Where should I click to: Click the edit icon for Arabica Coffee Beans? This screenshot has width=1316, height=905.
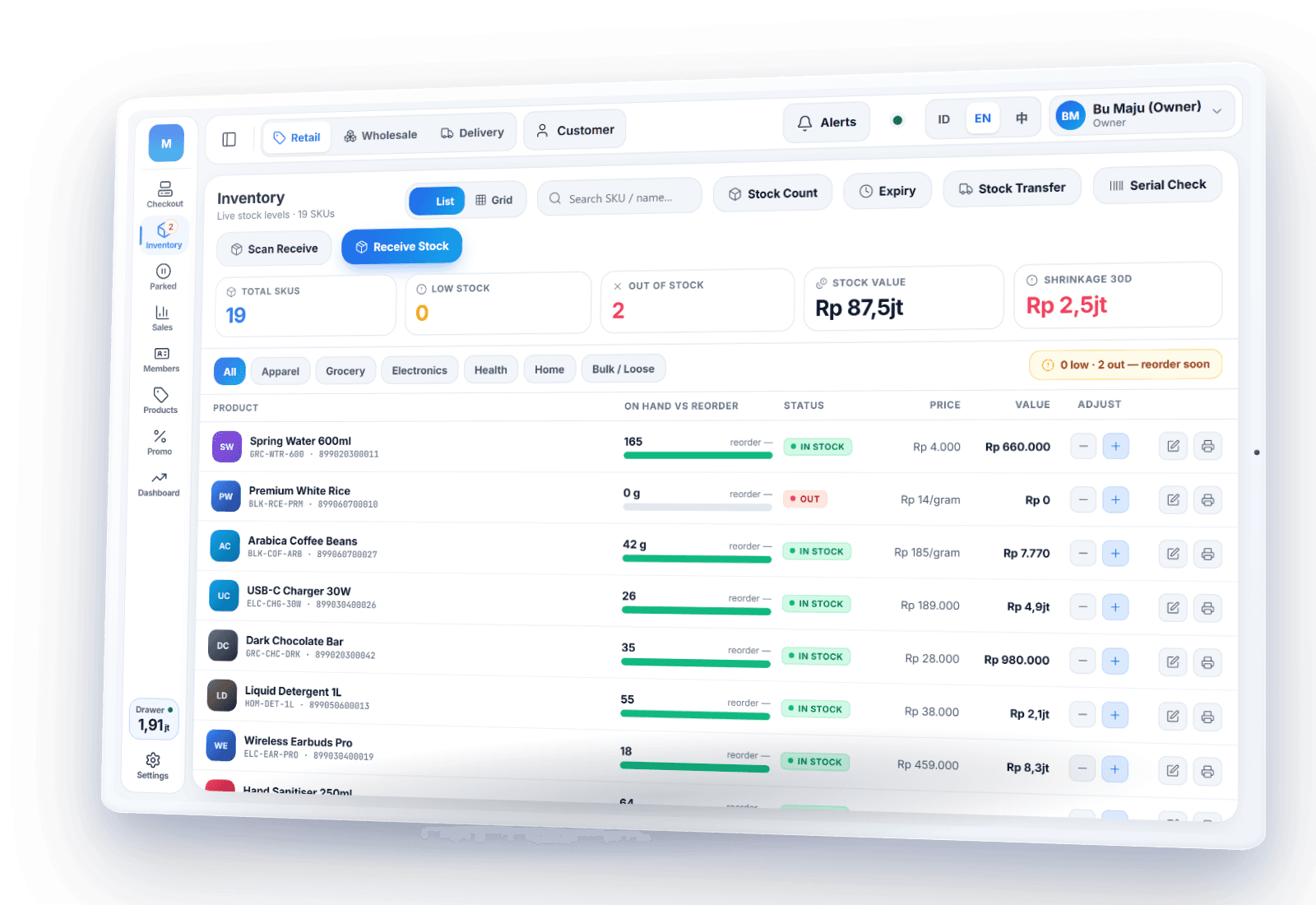[1174, 554]
